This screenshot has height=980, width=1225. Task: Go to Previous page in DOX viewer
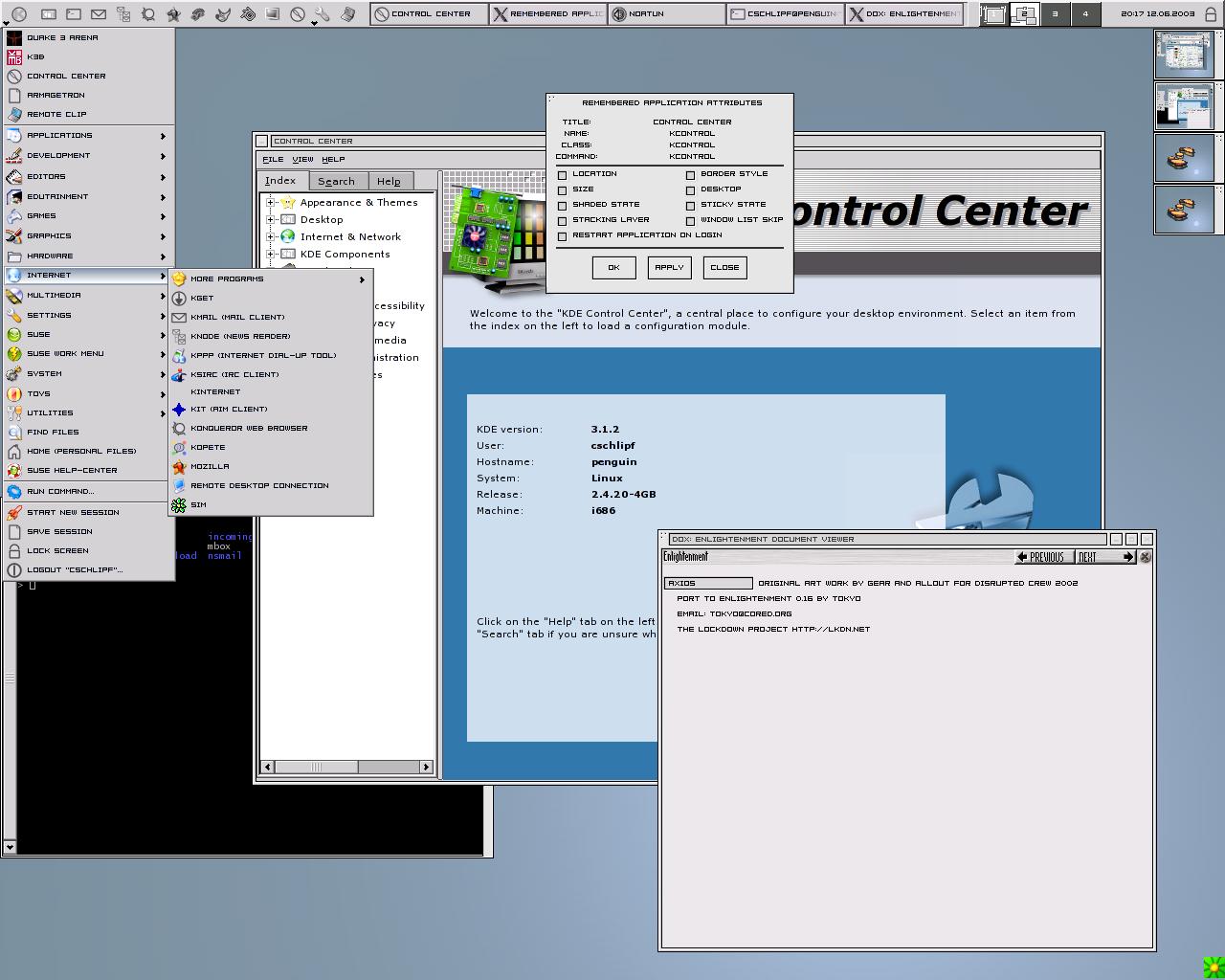[1042, 557]
